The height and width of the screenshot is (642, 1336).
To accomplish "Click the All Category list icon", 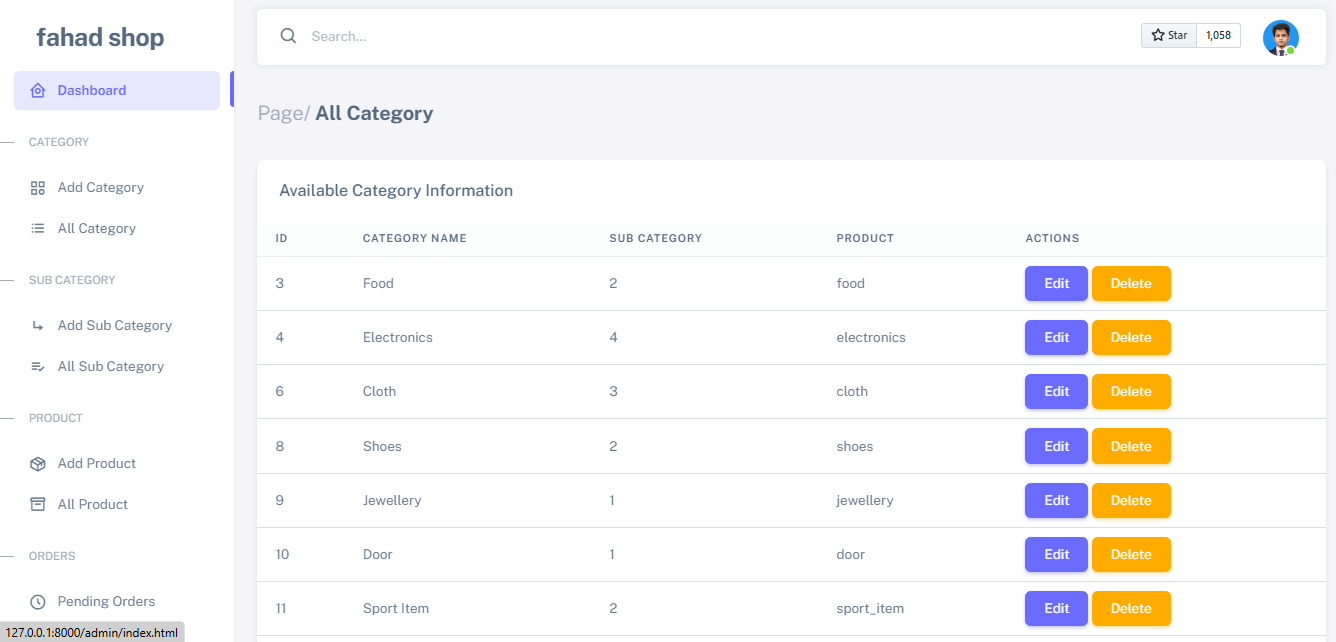I will (x=38, y=228).
